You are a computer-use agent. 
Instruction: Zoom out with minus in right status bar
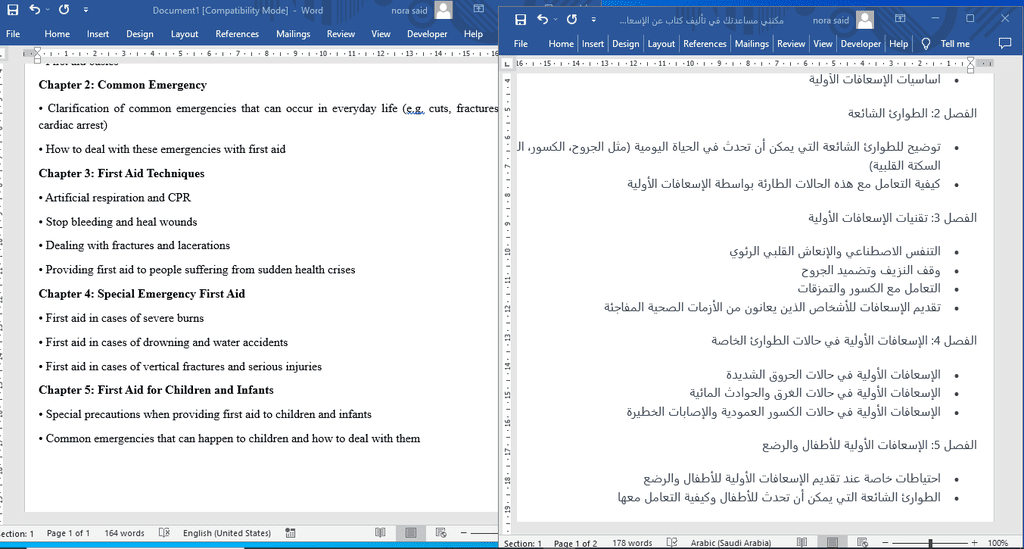point(886,542)
